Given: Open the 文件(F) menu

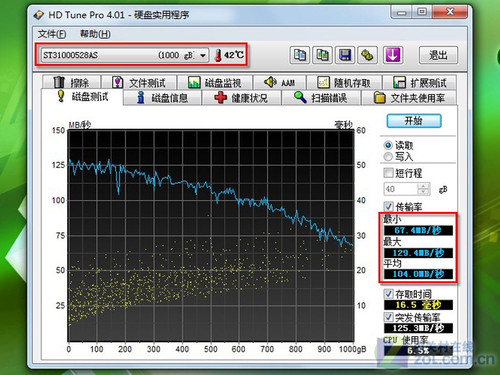Looking at the screenshot, I should [x=52, y=34].
